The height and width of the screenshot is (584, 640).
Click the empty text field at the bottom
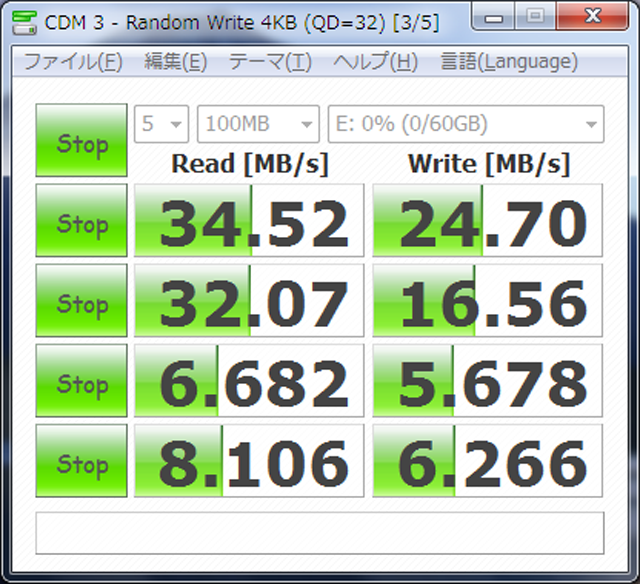[319, 533]
